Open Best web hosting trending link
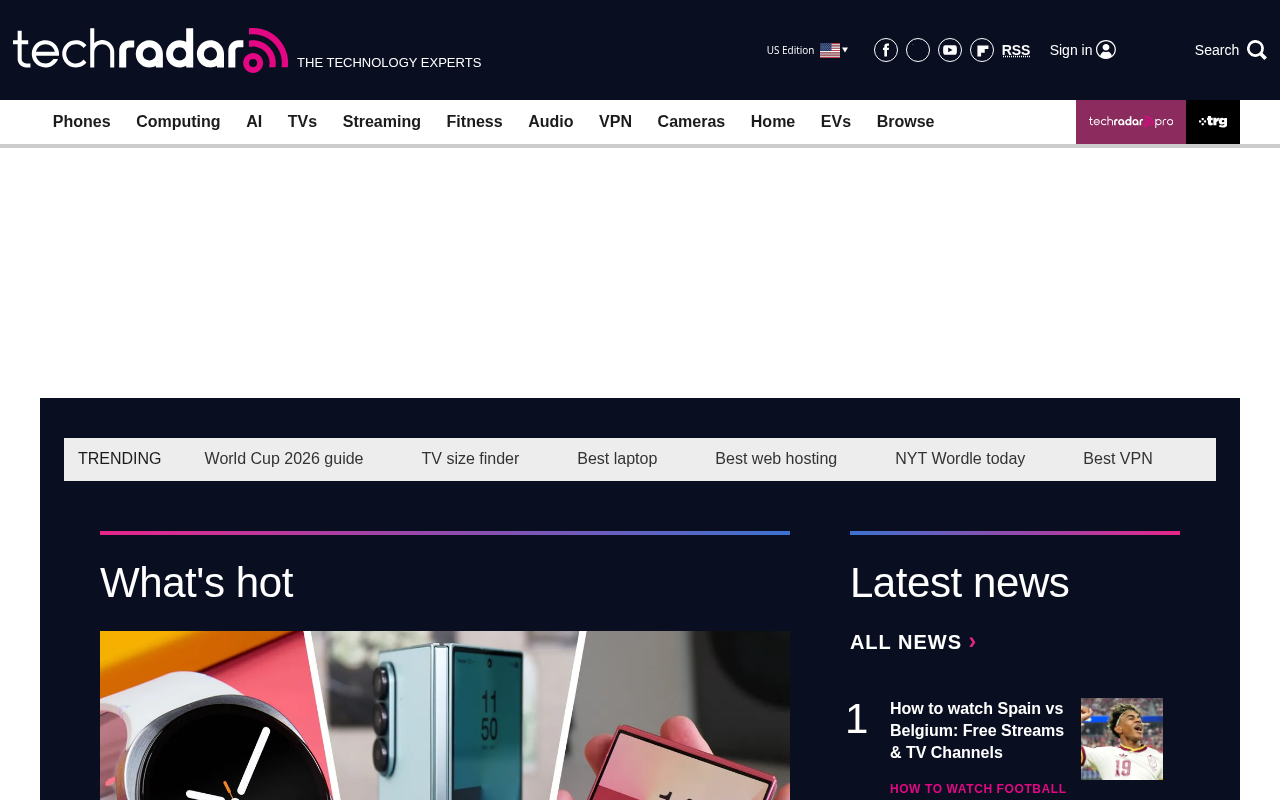This screenshot has height=800, width=1280. [776, 459]
